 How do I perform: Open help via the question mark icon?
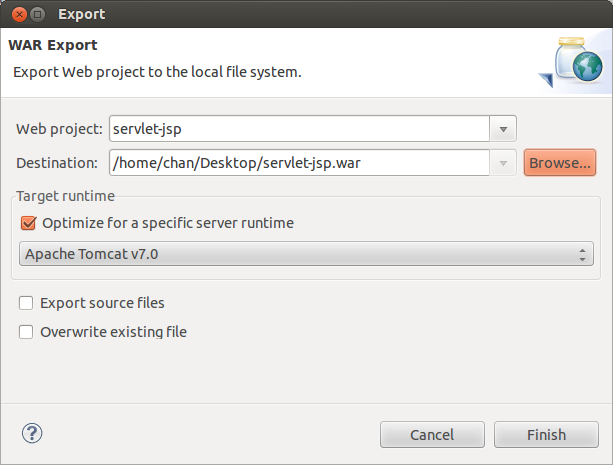coord(32,433)
